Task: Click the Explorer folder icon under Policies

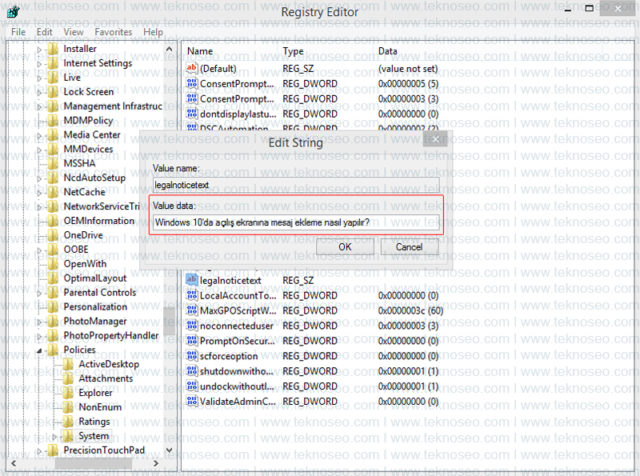Action: [x=68, y=393]
